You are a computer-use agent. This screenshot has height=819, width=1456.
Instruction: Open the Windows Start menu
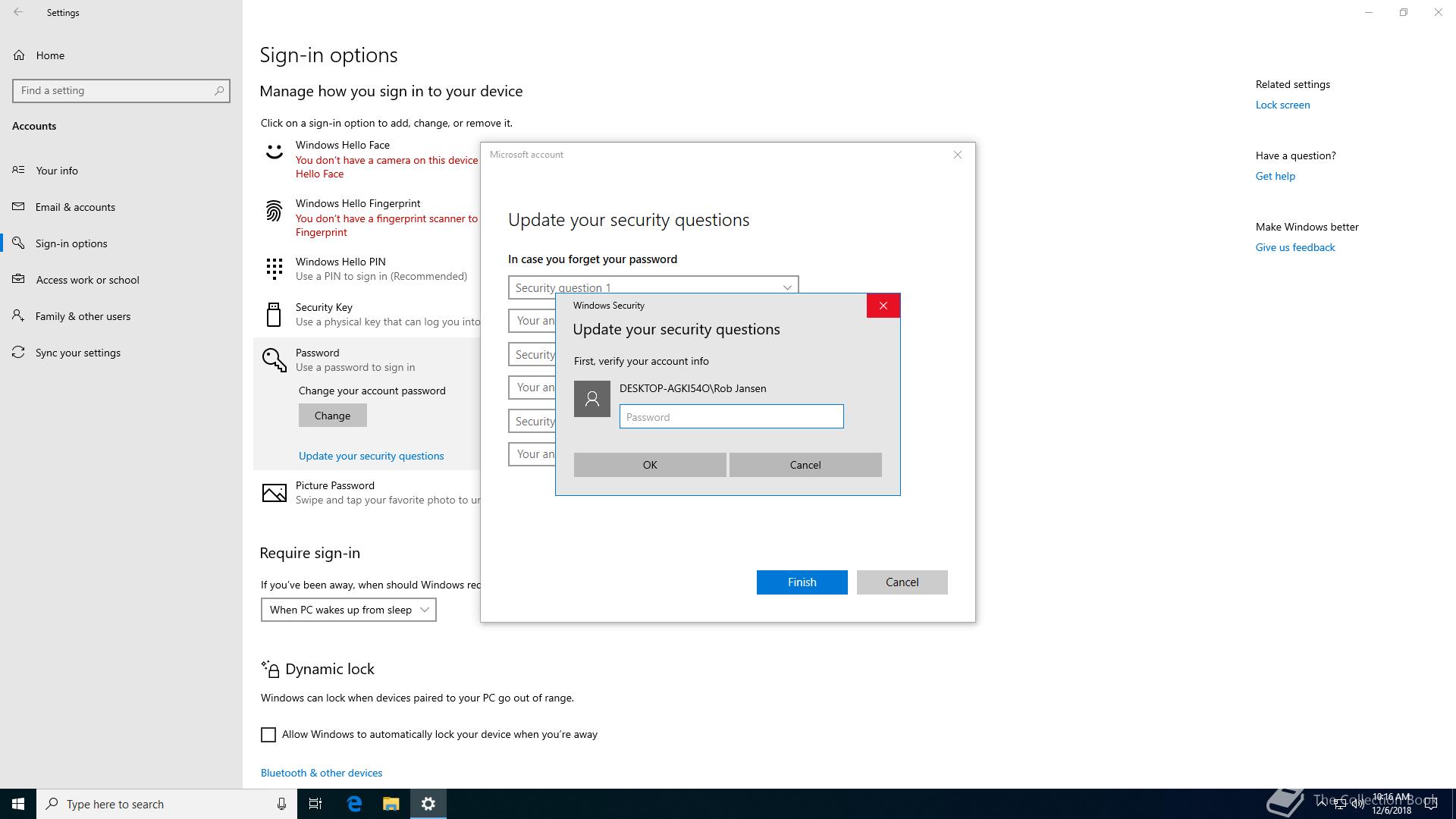click(18, 804)
